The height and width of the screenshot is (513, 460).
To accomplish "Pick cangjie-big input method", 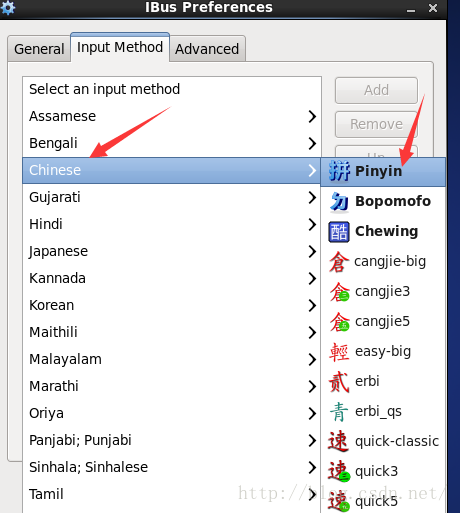I will [x=383, y=261].
